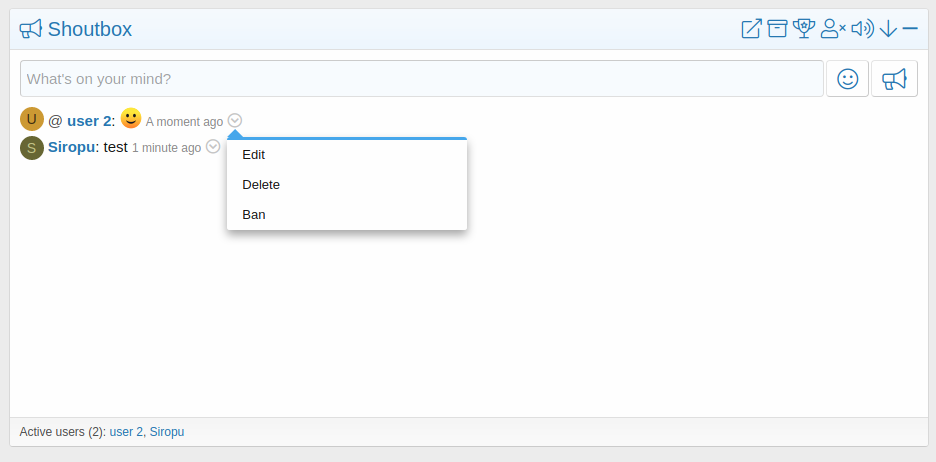Click the down arrow direction icon
Image resolution: width=936 pixels, height=462 pixels.
click(x=888, y=29)
